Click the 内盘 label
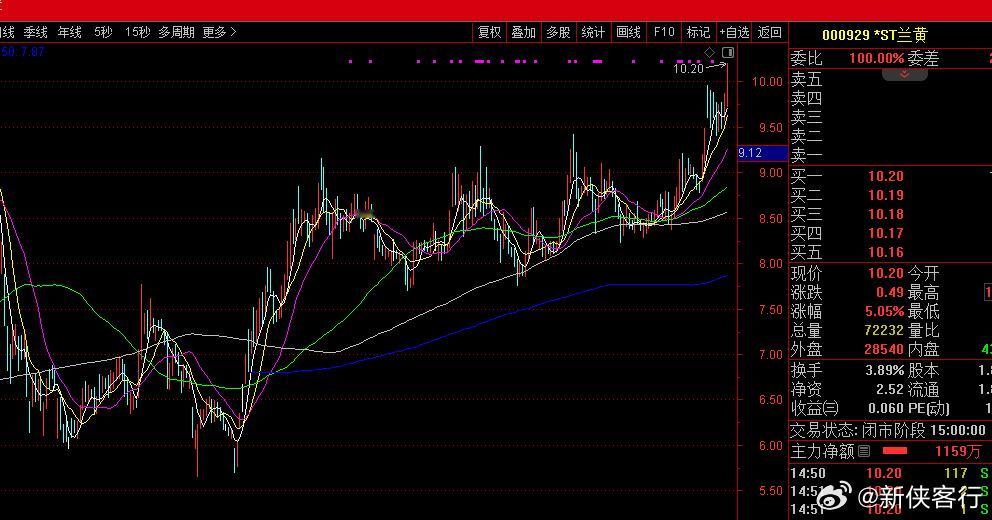 click(x=924, y=349)
